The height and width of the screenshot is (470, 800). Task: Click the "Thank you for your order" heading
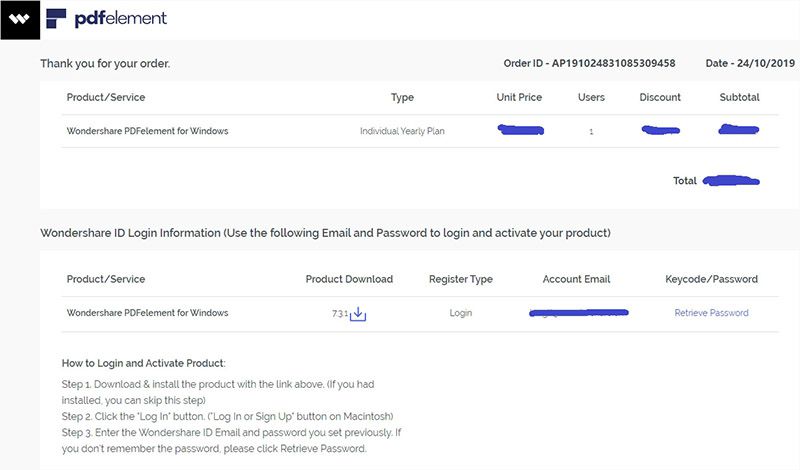[x=105, y=64]
